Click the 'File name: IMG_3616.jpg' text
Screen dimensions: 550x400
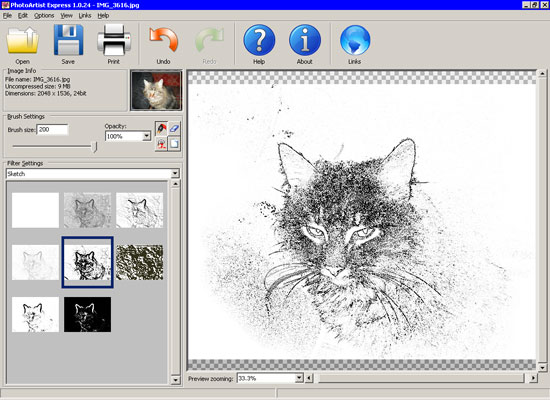[37, 79]
